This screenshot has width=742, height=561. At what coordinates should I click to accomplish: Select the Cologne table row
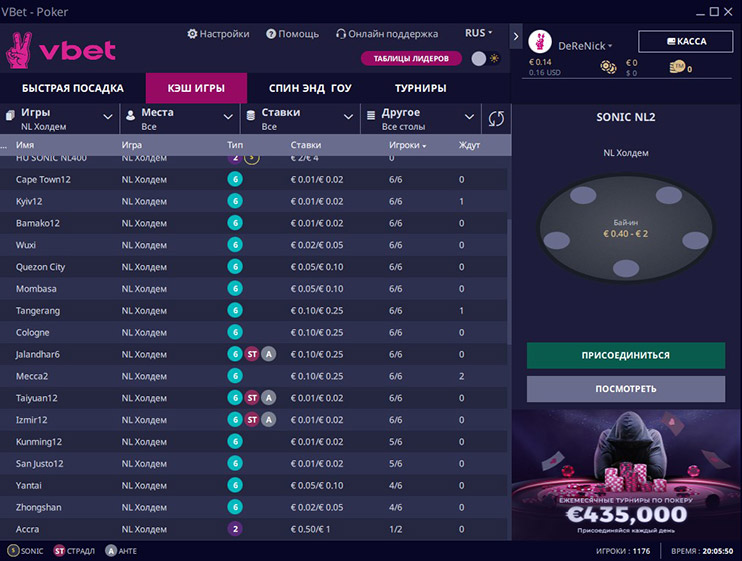pyautogui.click(x=254, y=332)
